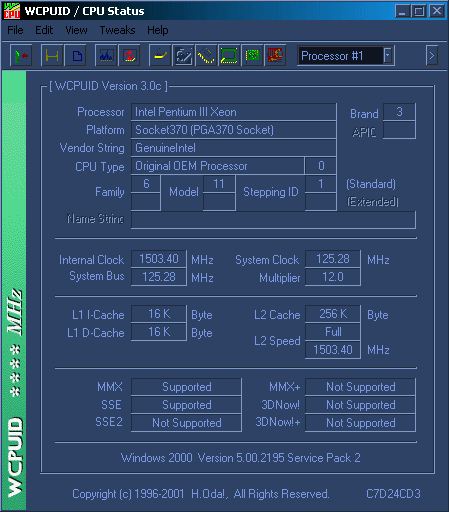Click the Brand value 3
This screenshot has height=512, width=449.
pyautogui.click(x=399, y=112)
